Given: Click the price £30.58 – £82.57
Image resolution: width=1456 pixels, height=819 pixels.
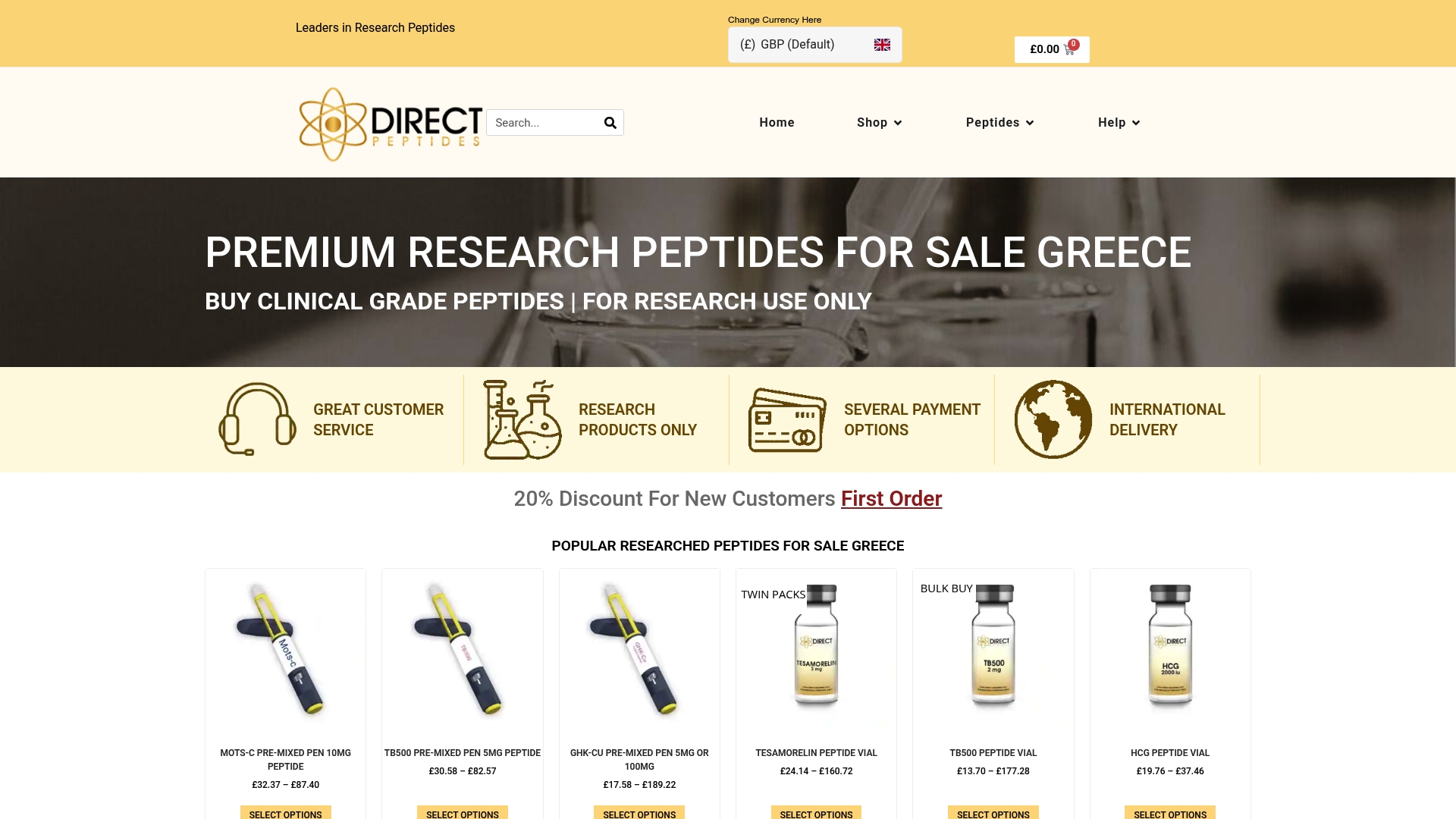Looking at the screenshot, I should click(463, 771).
